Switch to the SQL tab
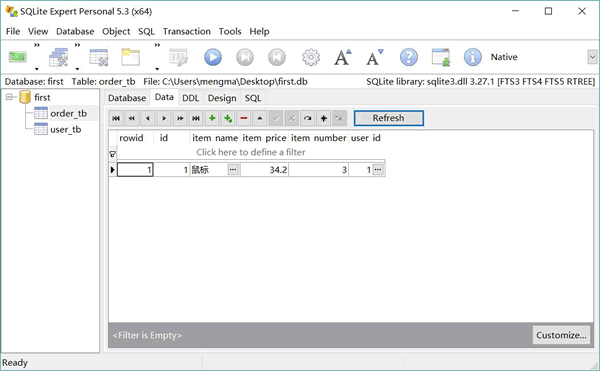600x371 pixels. click(x=253, y=98)
